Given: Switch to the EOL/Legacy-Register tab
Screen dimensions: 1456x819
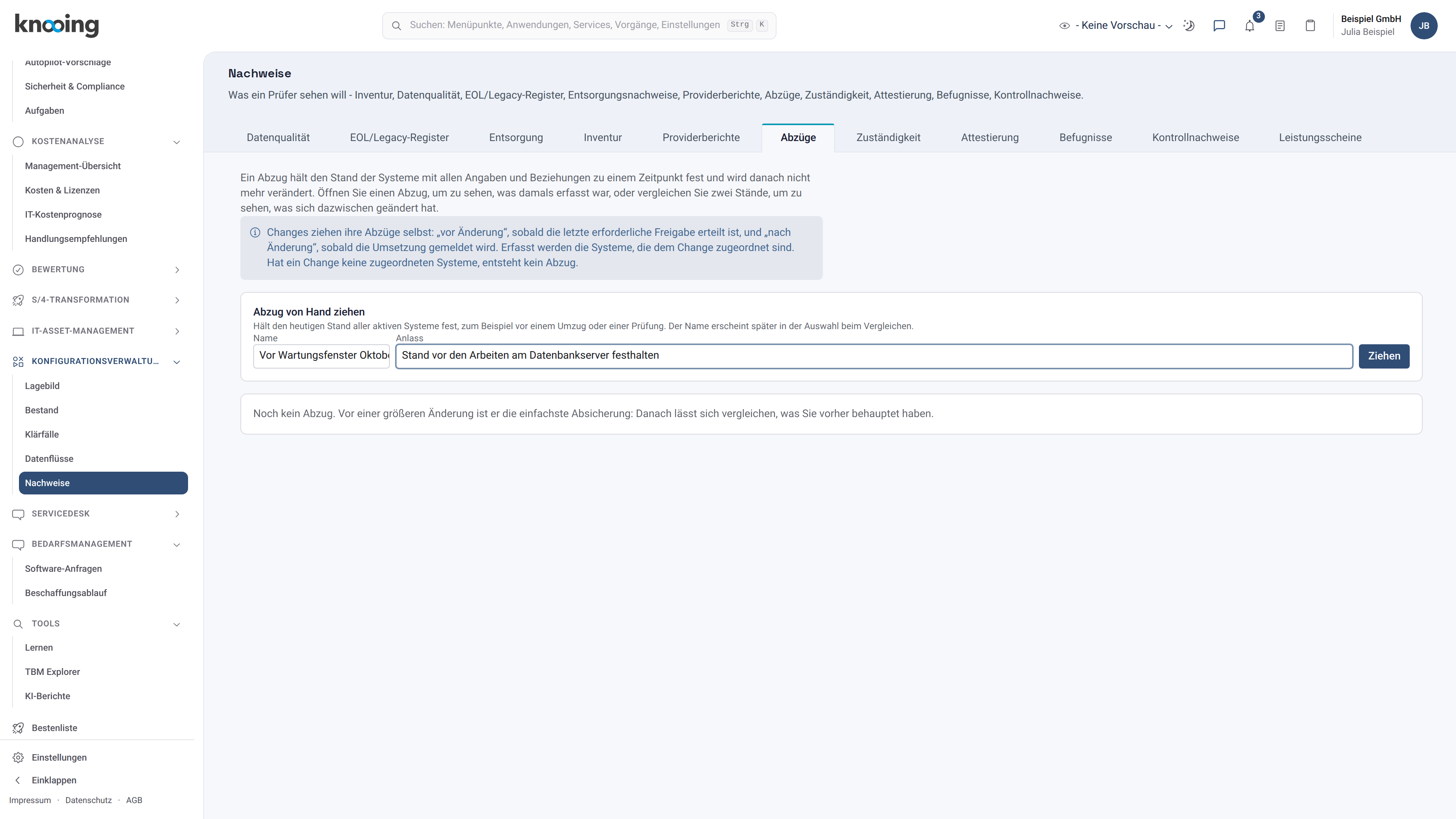Looking at the screenshot, I should coord(399,138).
